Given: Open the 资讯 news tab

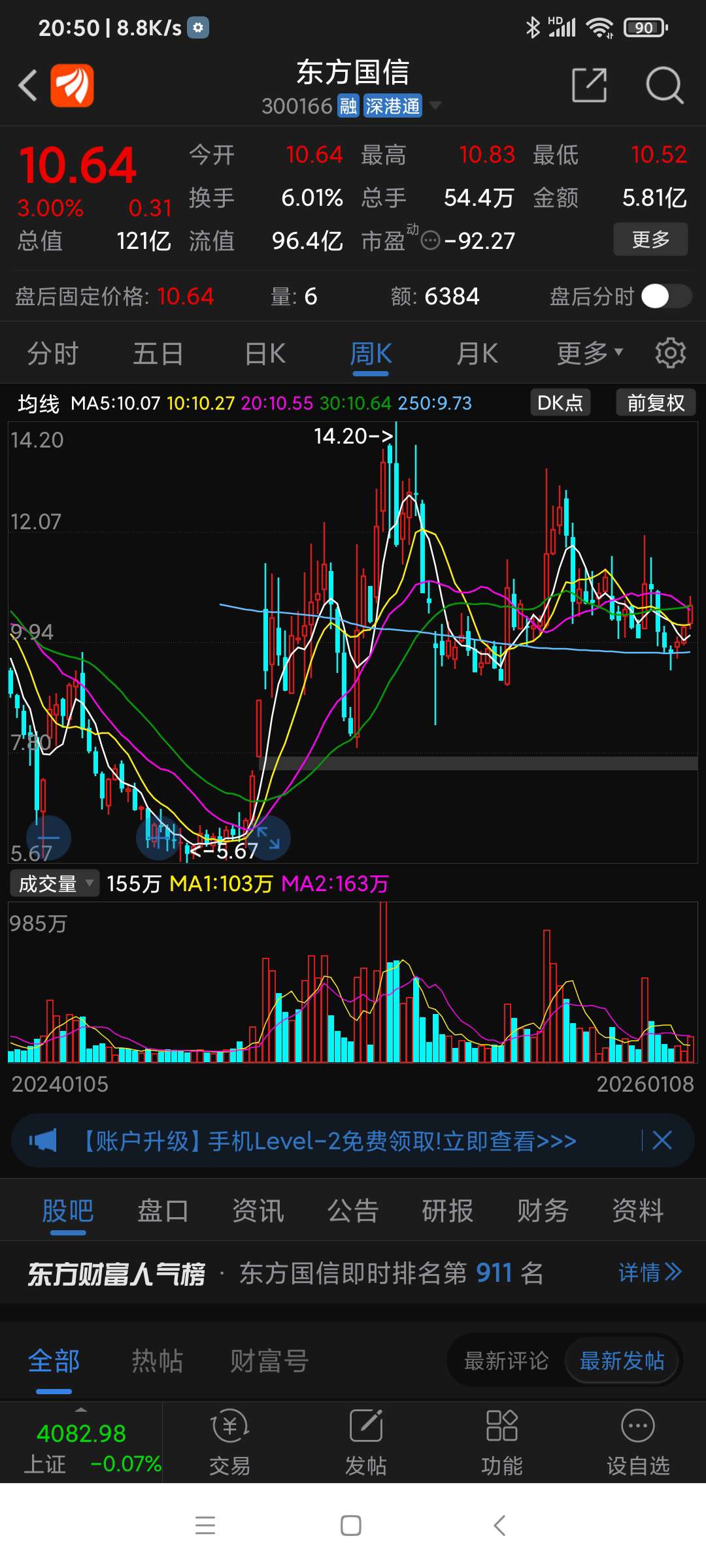Looking at the screenshot, I should (x=258, y=1211).
